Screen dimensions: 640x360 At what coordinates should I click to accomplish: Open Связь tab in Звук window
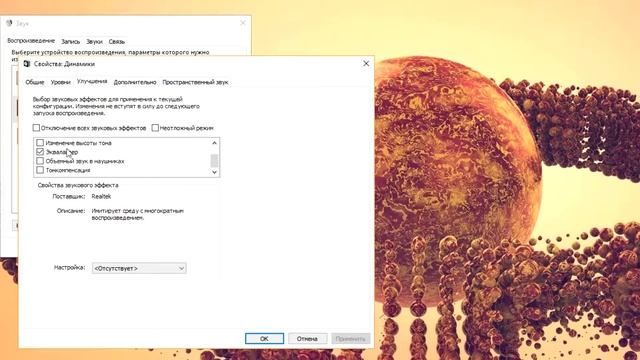[116, 42]
